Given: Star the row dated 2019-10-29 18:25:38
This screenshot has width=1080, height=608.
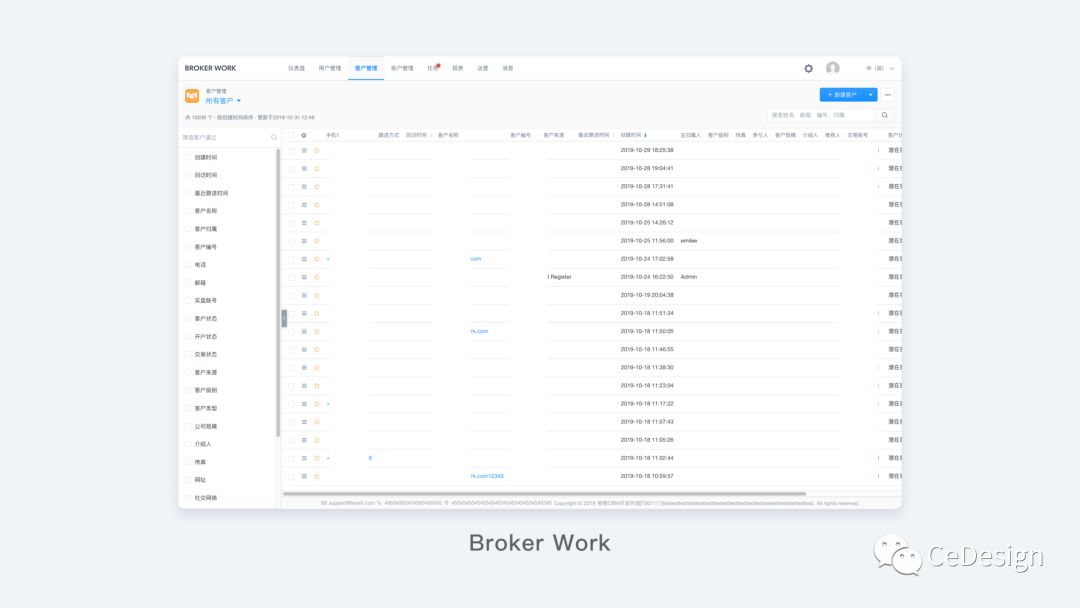Looking at the screenshot, I should (x=317, y=150).
